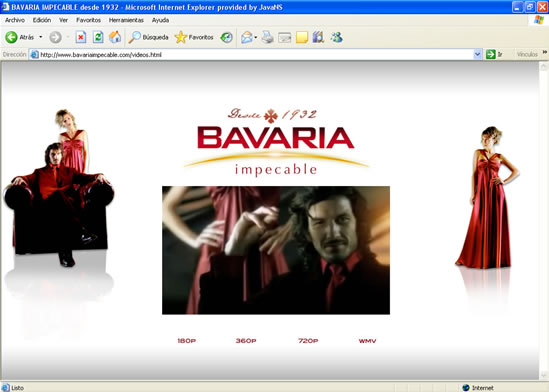Close the Internet Explorer window

[x=542, y=7]
